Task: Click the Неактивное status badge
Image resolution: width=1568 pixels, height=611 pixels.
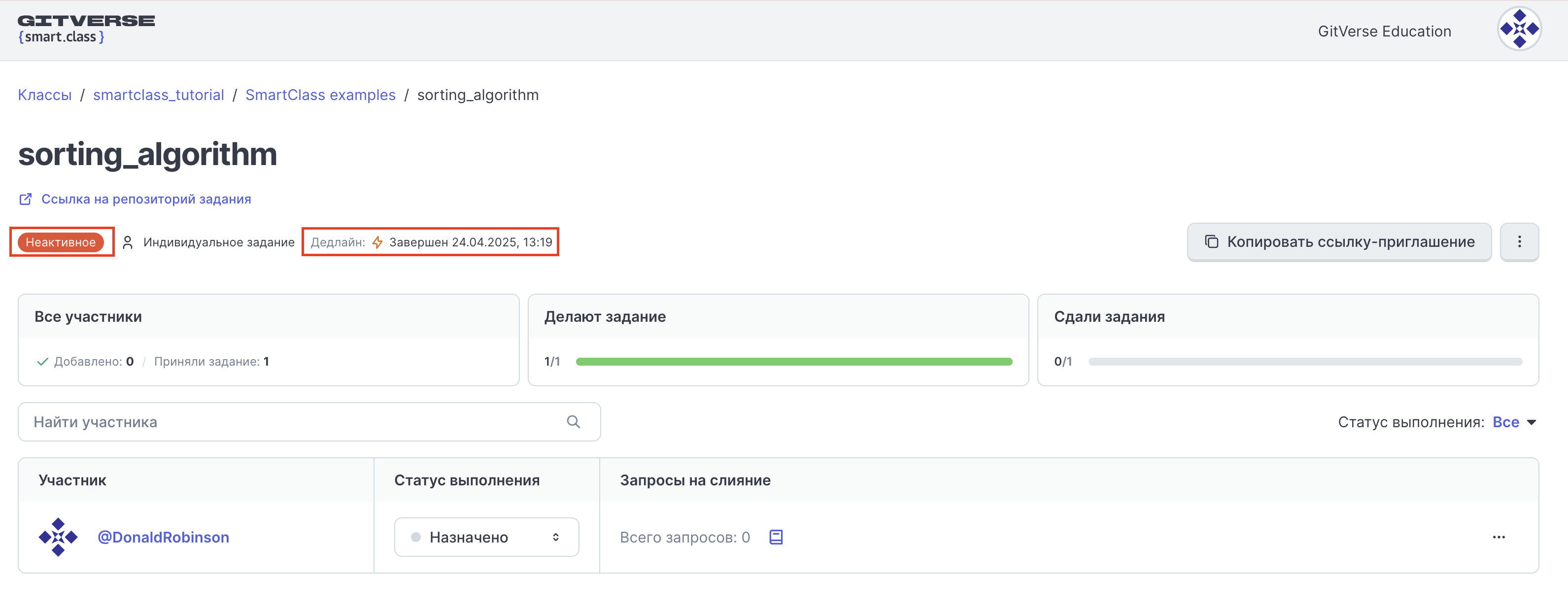Action: (x=60, y=242)
